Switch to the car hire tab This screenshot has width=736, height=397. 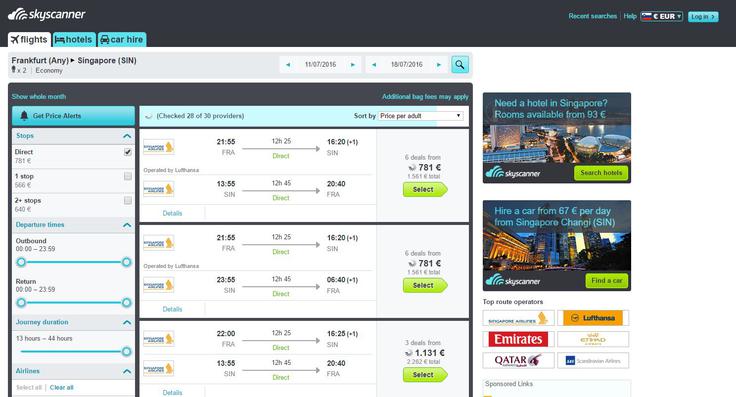[x=122, y=39]
